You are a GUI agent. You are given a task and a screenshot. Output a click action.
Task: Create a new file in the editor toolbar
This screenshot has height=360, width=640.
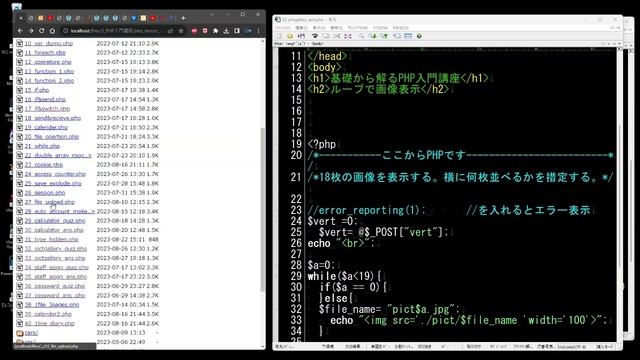[280, 36]
